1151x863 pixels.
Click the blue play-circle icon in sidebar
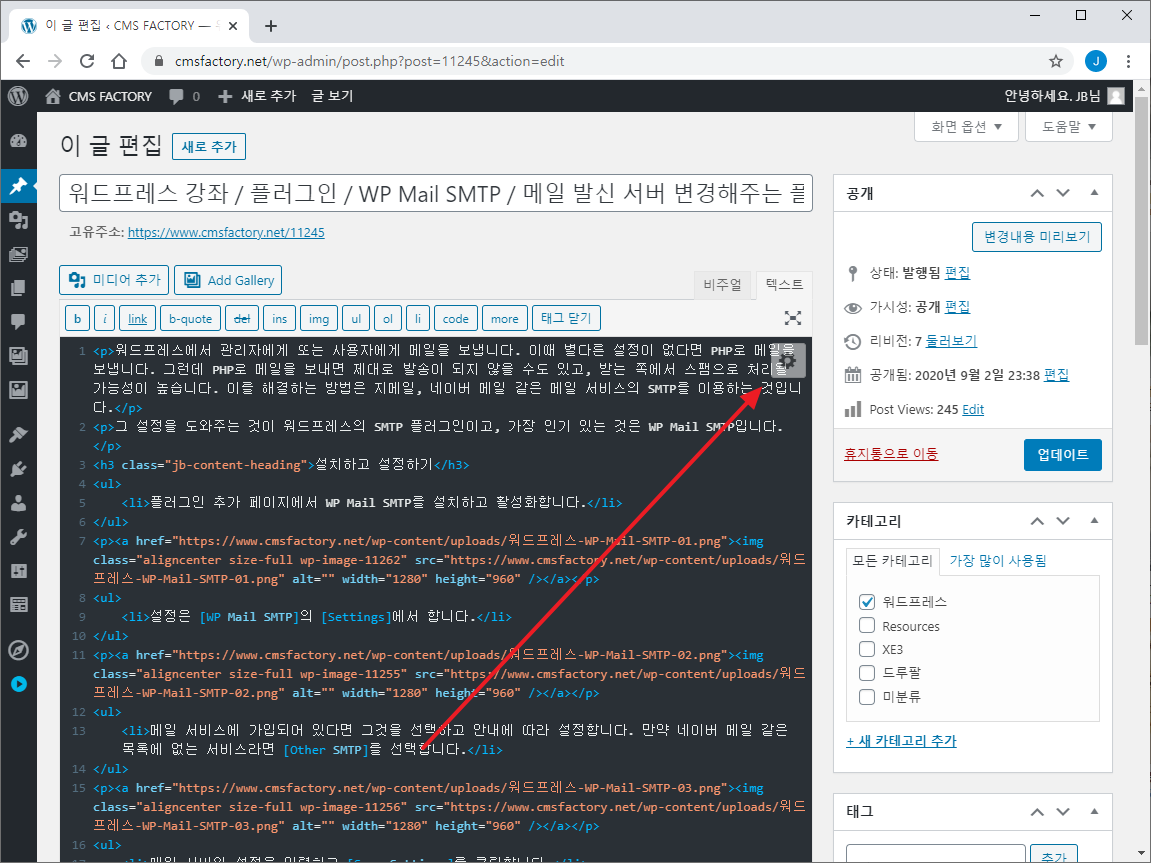click(x=18, y=684)
